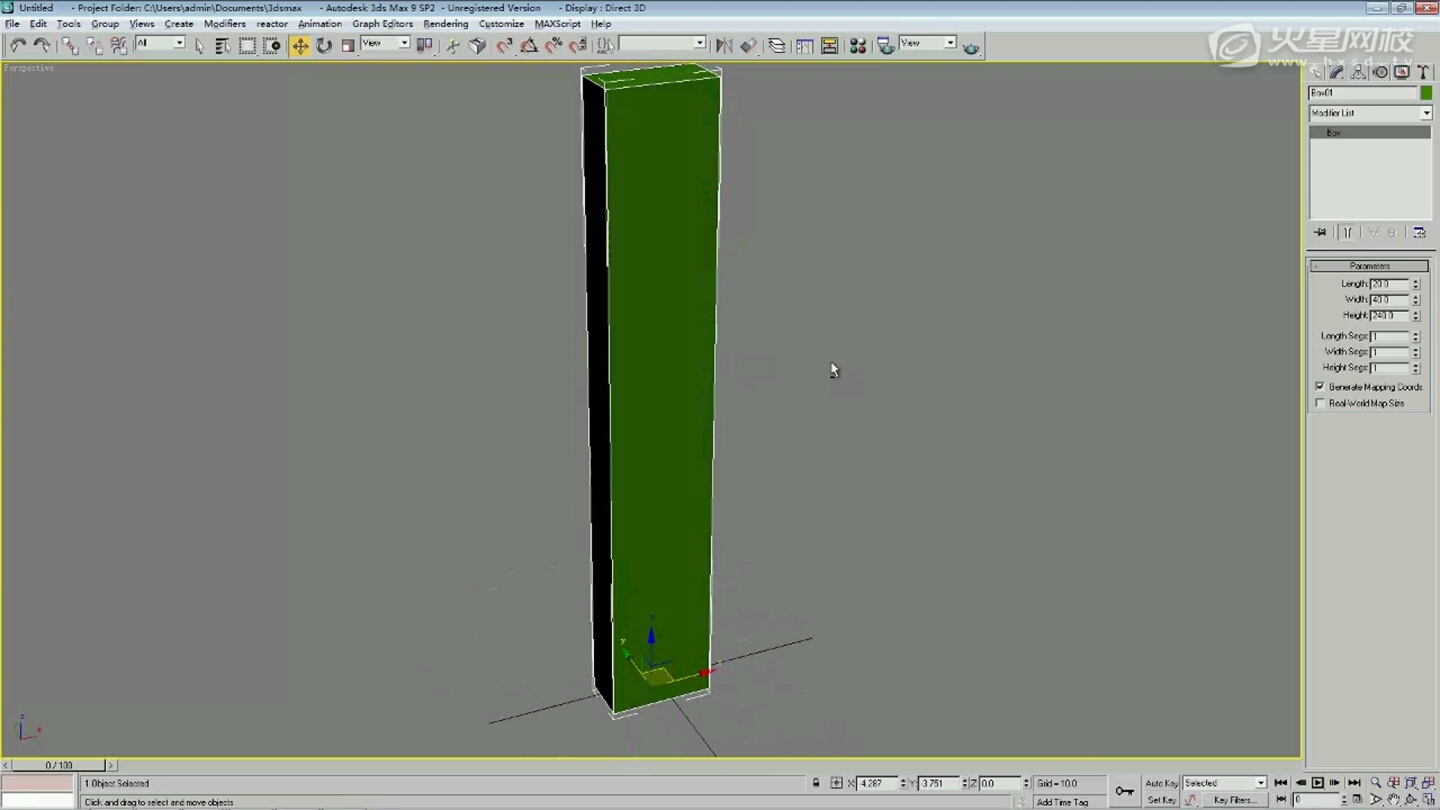
Task: Click the Length value field
Action: pos(1389,284)
